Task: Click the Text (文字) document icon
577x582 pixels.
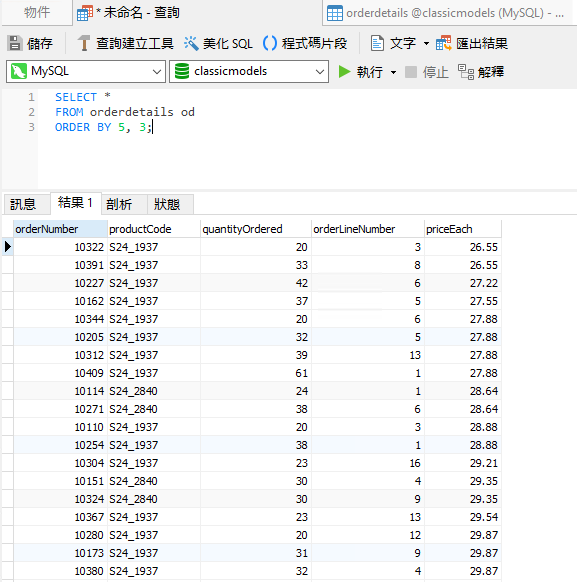Action: [377, 43]
